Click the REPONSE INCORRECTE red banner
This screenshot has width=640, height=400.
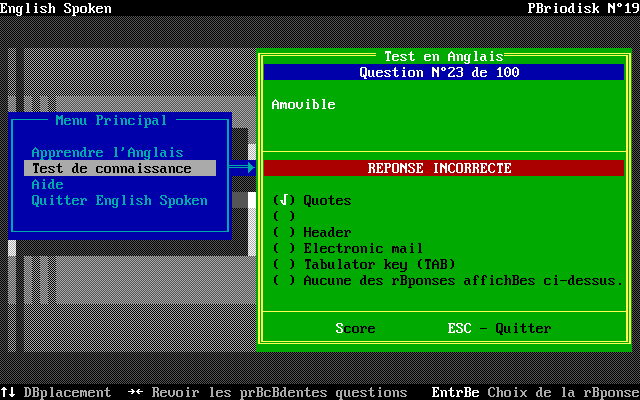pyautogui.click(x=444, y=168)
